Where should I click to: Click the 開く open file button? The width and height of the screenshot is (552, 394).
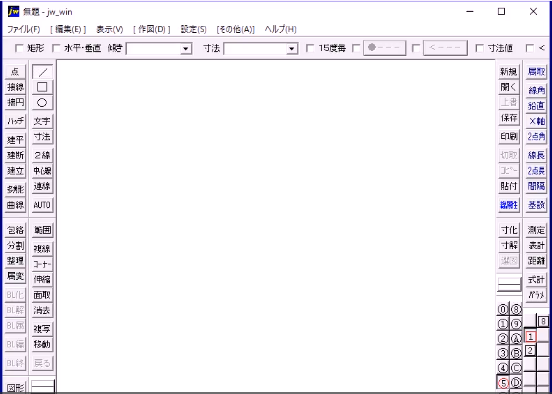pyautogui.click(x=509, y=87)
